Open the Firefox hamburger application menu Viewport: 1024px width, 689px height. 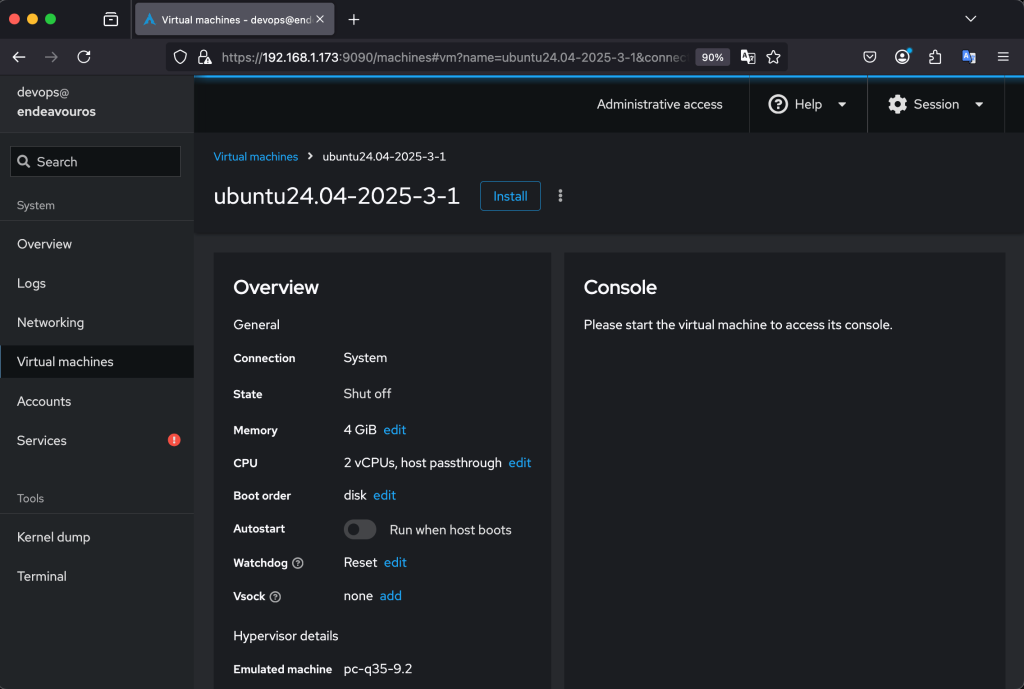click(x=1002, y=57)
